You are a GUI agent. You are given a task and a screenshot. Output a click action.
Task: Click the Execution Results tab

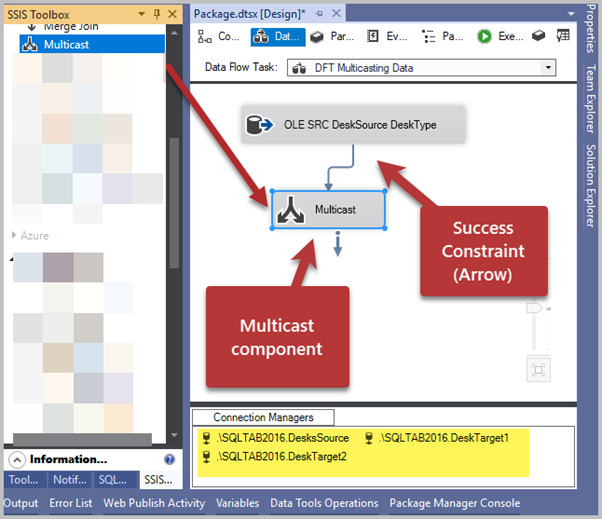point(500,36)
